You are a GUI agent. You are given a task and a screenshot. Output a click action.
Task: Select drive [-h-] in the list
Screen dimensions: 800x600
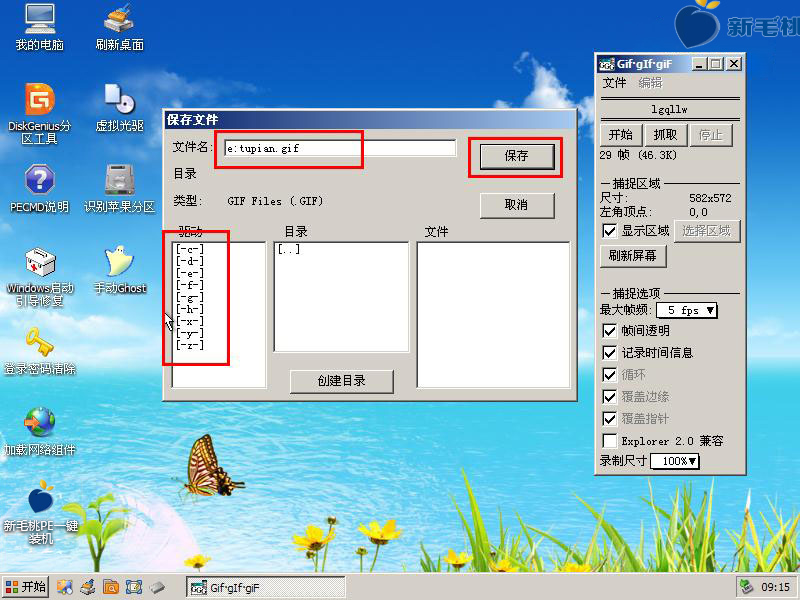[x=189, y=309]
